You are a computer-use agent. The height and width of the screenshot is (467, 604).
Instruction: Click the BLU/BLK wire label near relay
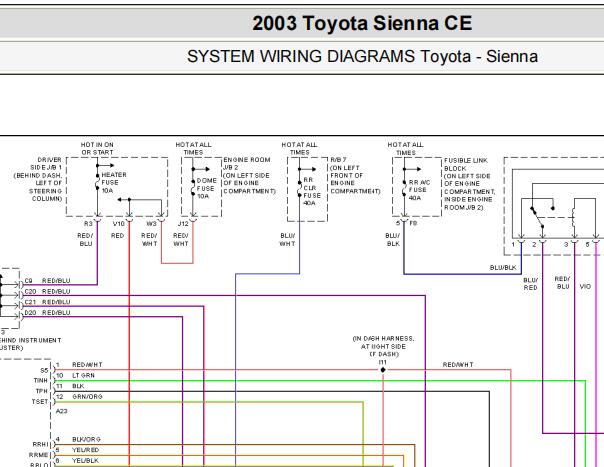[503, 267]
